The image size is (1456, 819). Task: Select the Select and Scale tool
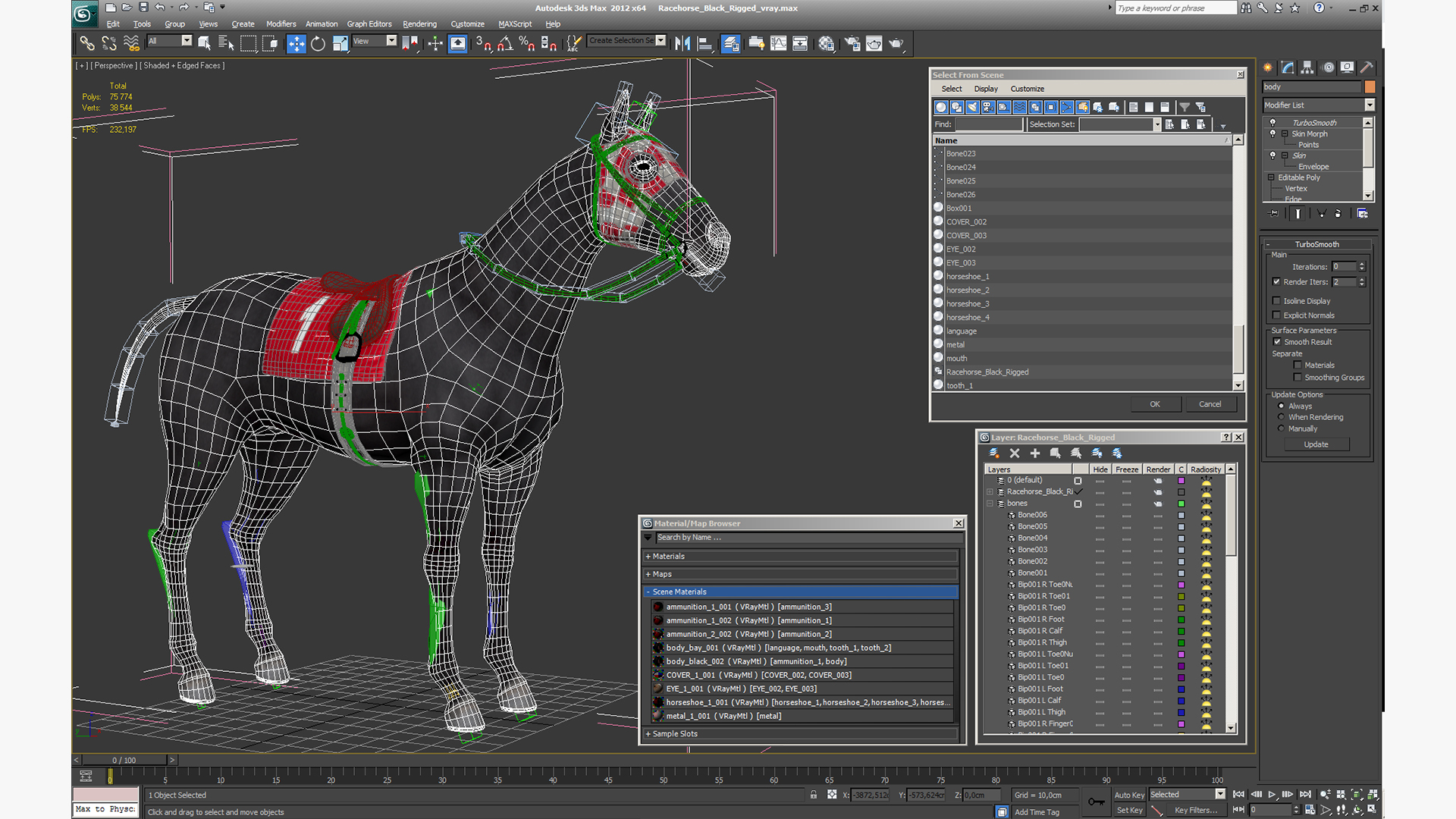pyautogui.click(x=340, y=43)
